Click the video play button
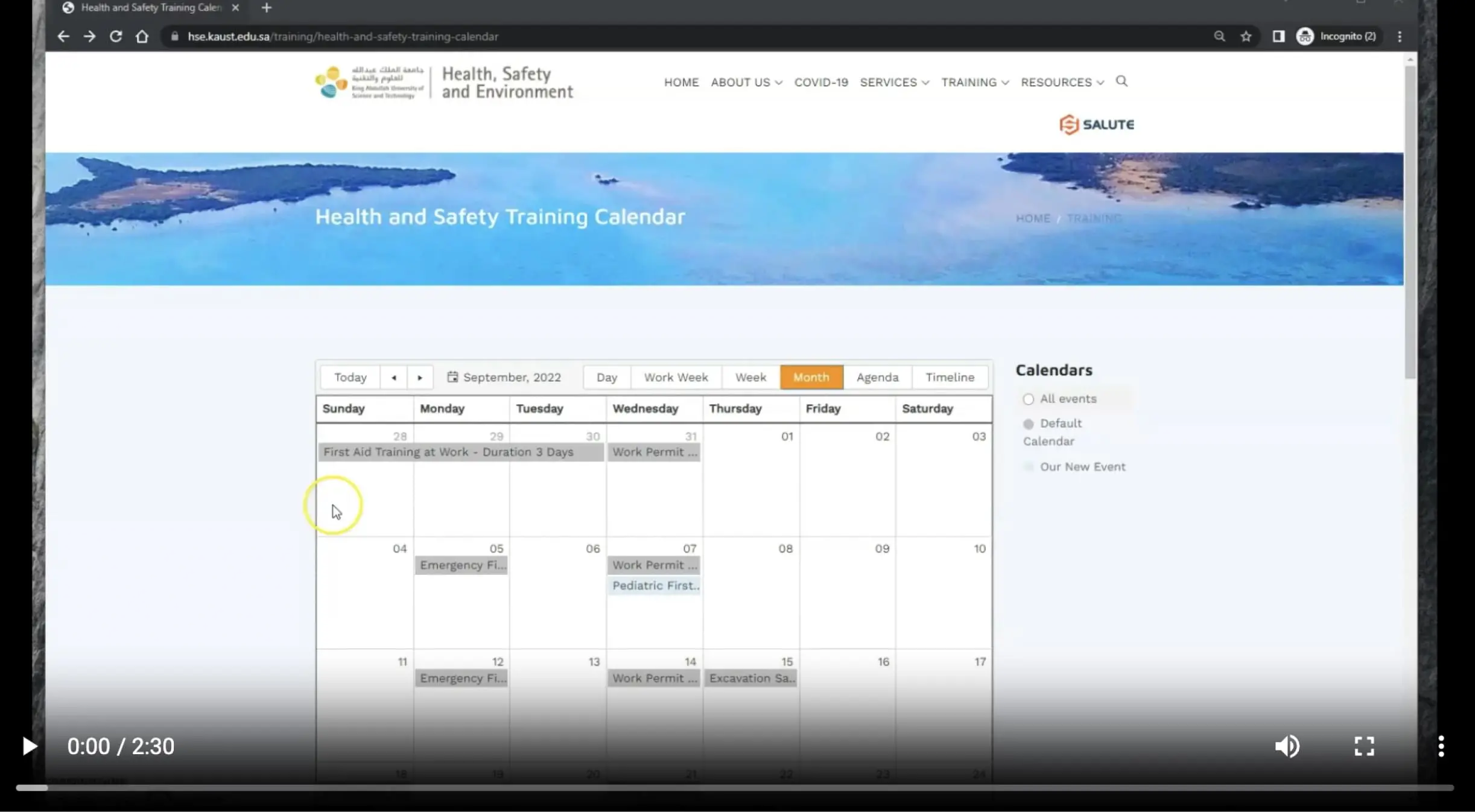Image resolution: width=1475 pixels, height=812 pixels. pyautogui.click(x=29, y=746)
